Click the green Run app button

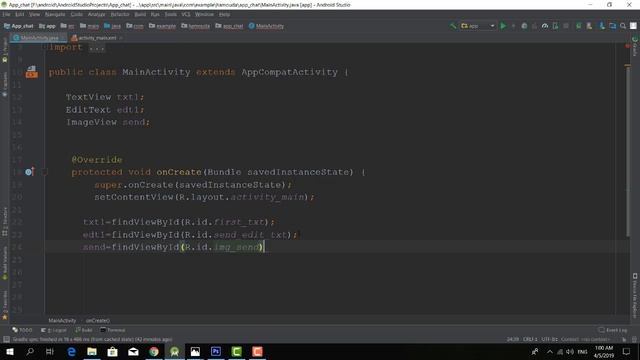click(503, 26)
